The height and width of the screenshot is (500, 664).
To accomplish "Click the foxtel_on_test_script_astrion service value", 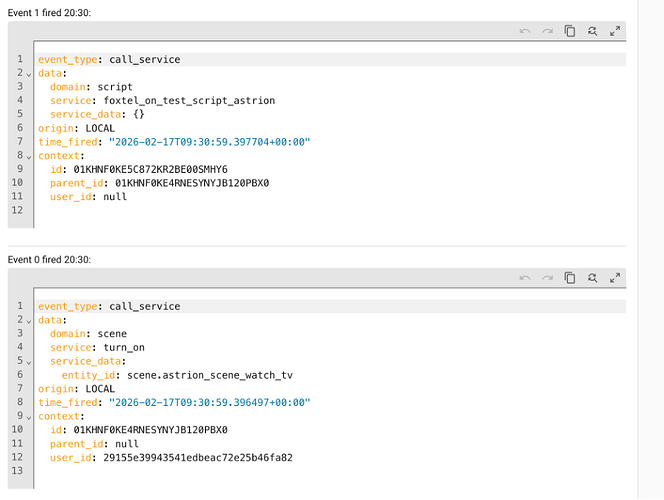I will click(189, 101).
